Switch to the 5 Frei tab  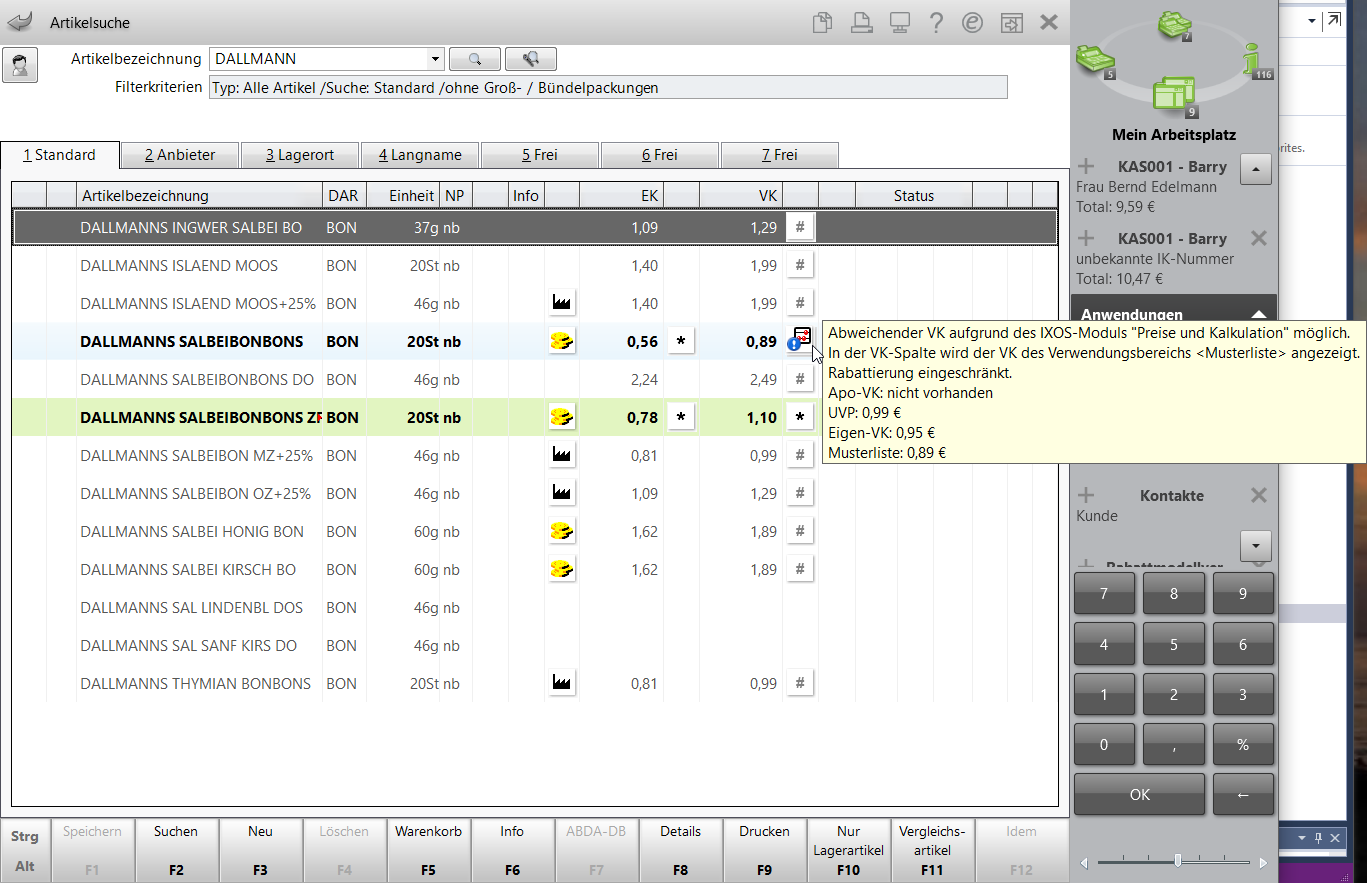point(540,155)
